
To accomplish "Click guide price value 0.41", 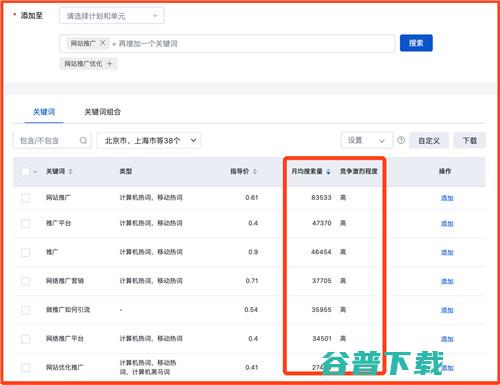I will point(252,367).
